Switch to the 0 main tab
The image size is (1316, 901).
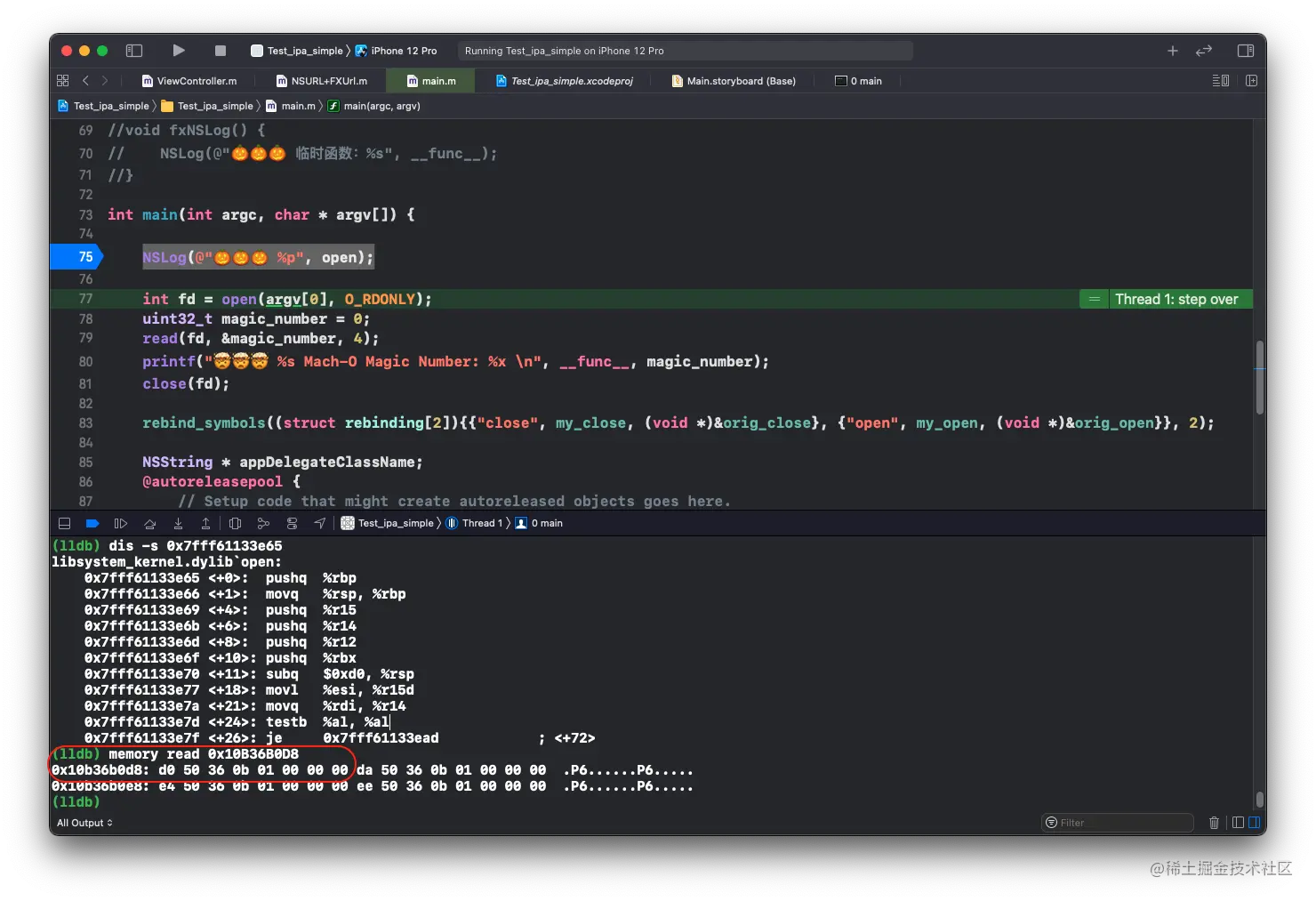click(x=858, y=81)
